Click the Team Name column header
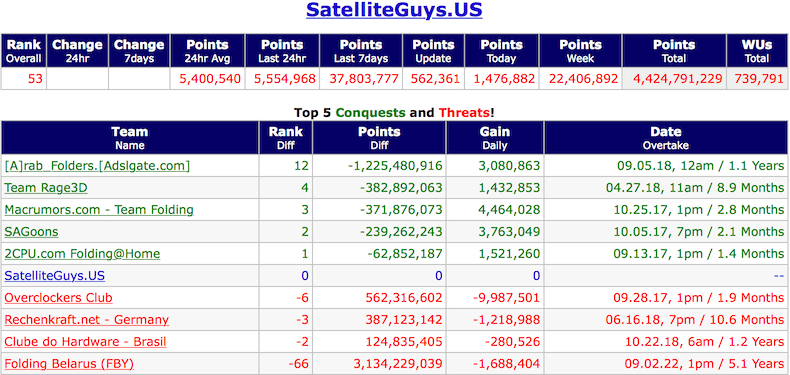The height and width of the screenshot is (375, 790). pos(129,138)
